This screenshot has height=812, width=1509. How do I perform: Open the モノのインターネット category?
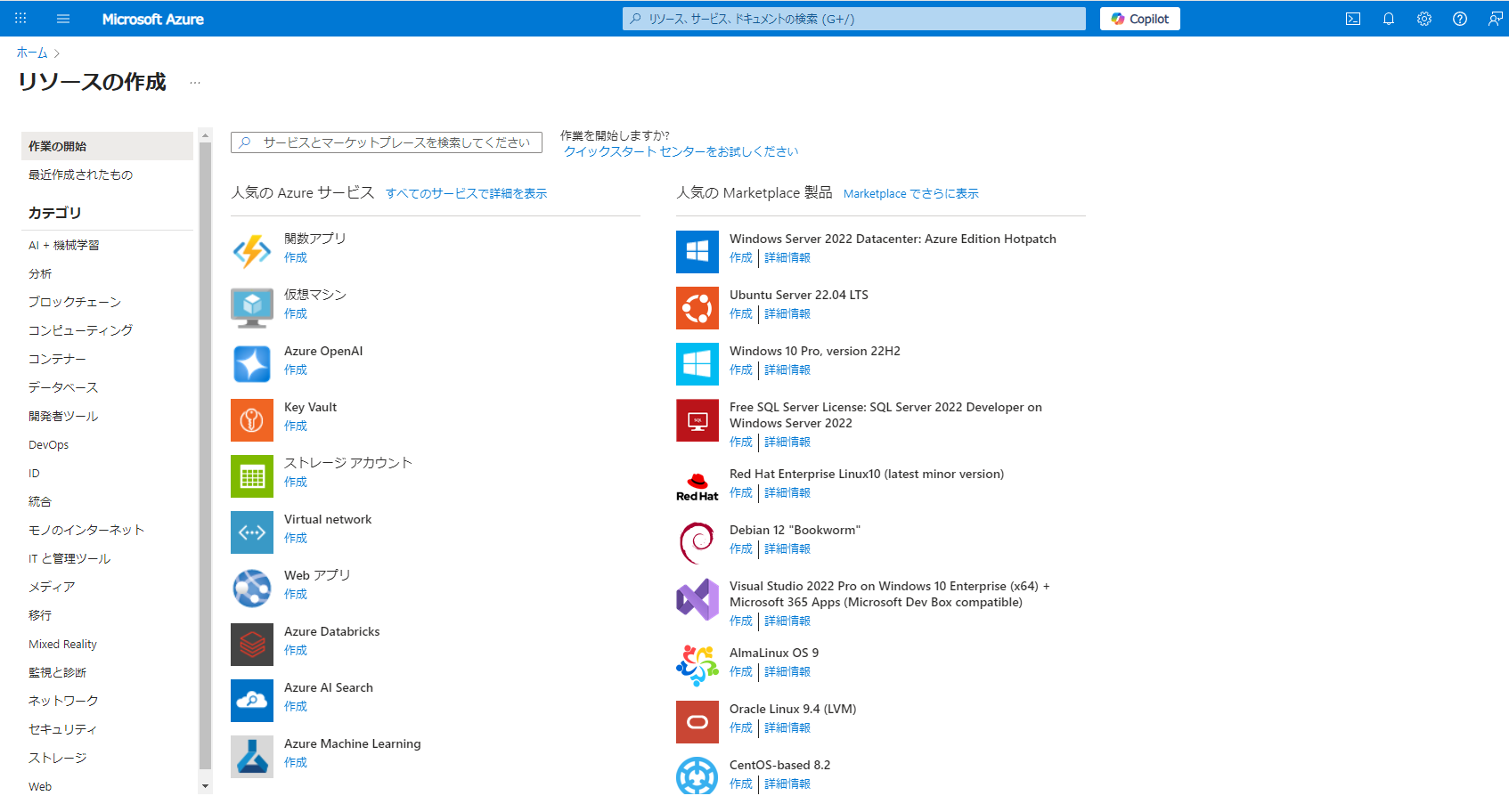86,530
